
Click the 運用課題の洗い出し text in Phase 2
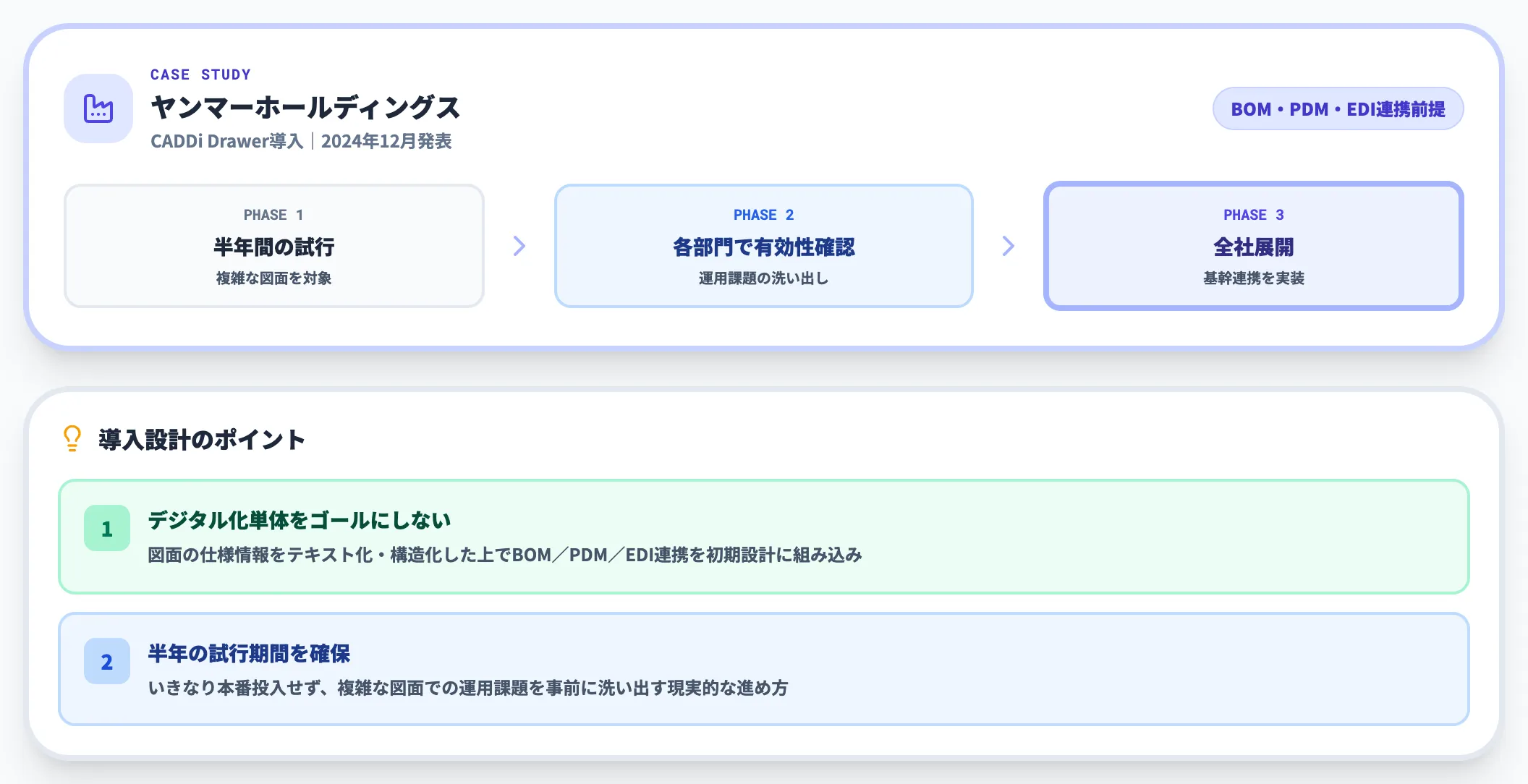(763, 278)
